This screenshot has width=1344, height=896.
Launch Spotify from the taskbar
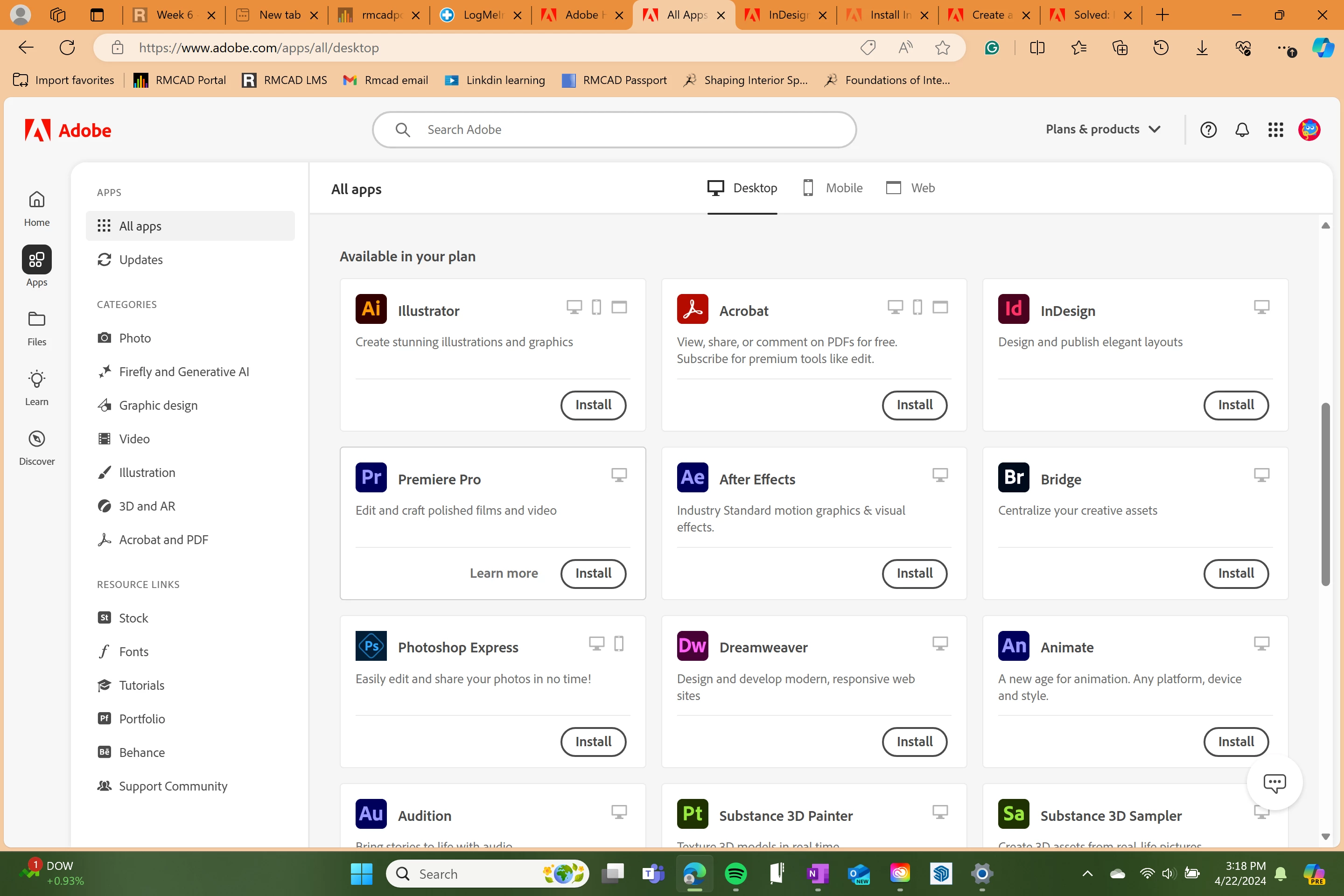tap(735, 874)
